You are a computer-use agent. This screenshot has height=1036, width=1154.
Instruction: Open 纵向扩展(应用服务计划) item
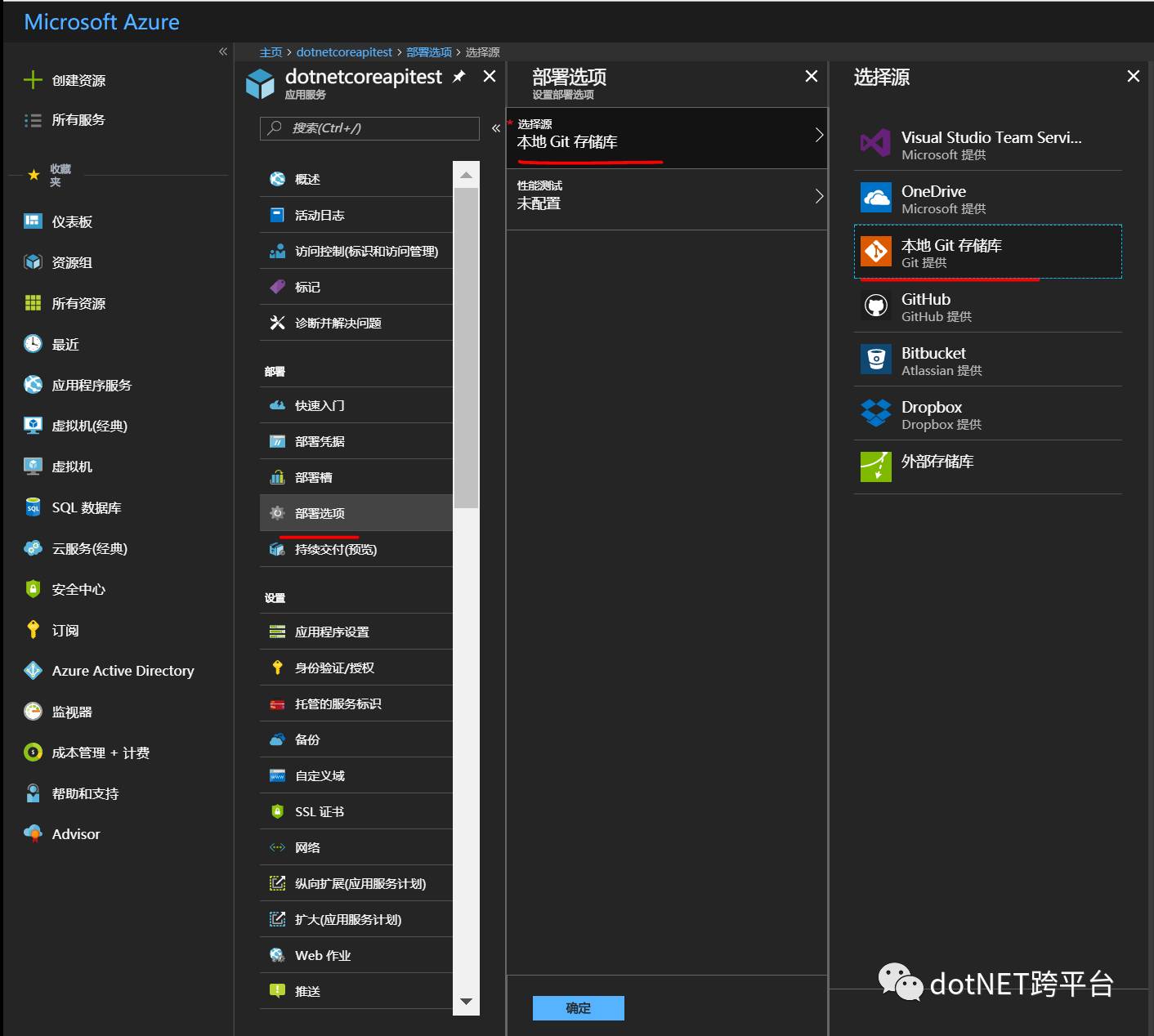[x=356, y=883]
